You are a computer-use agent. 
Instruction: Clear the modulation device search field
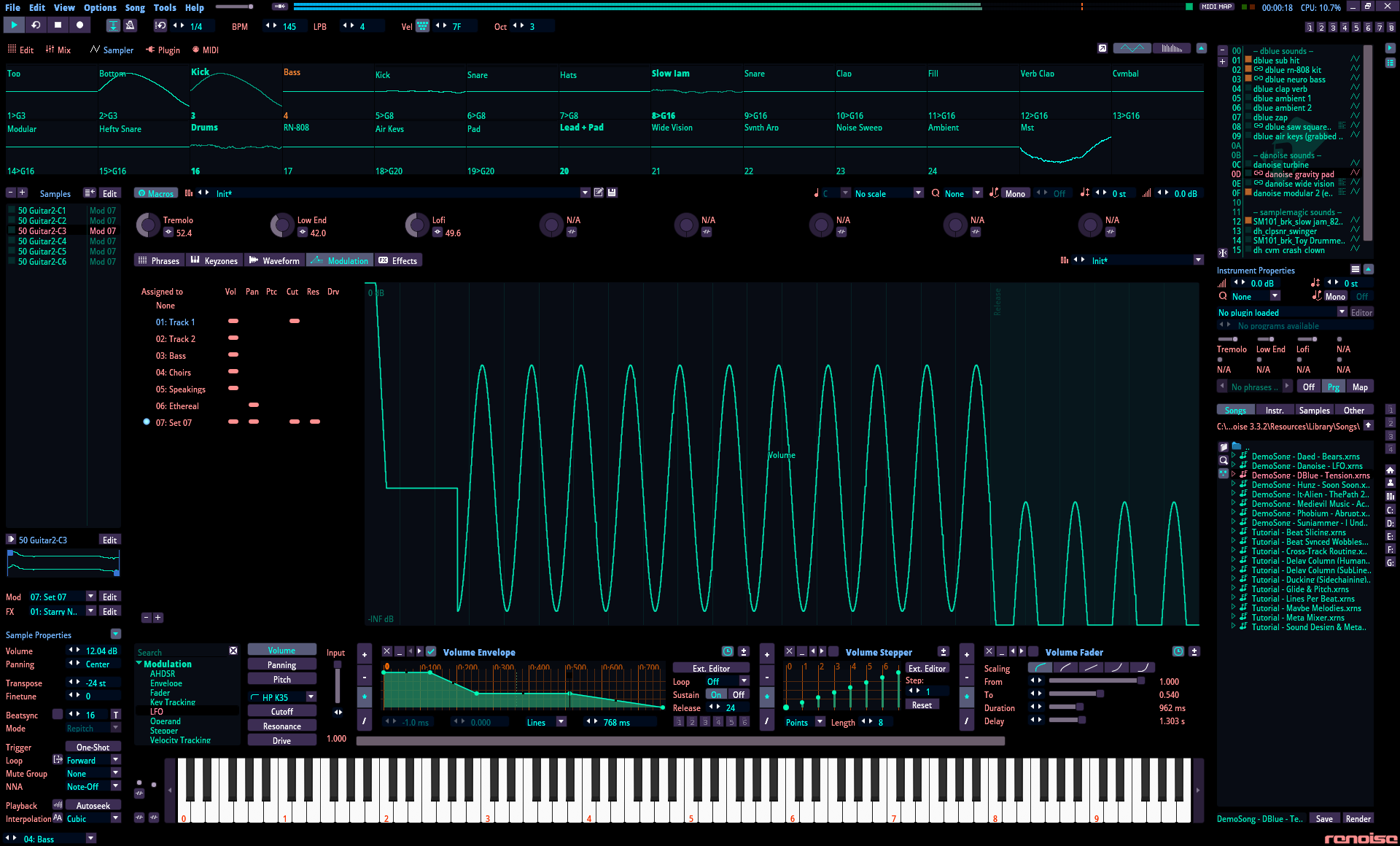tap(233, 651)
